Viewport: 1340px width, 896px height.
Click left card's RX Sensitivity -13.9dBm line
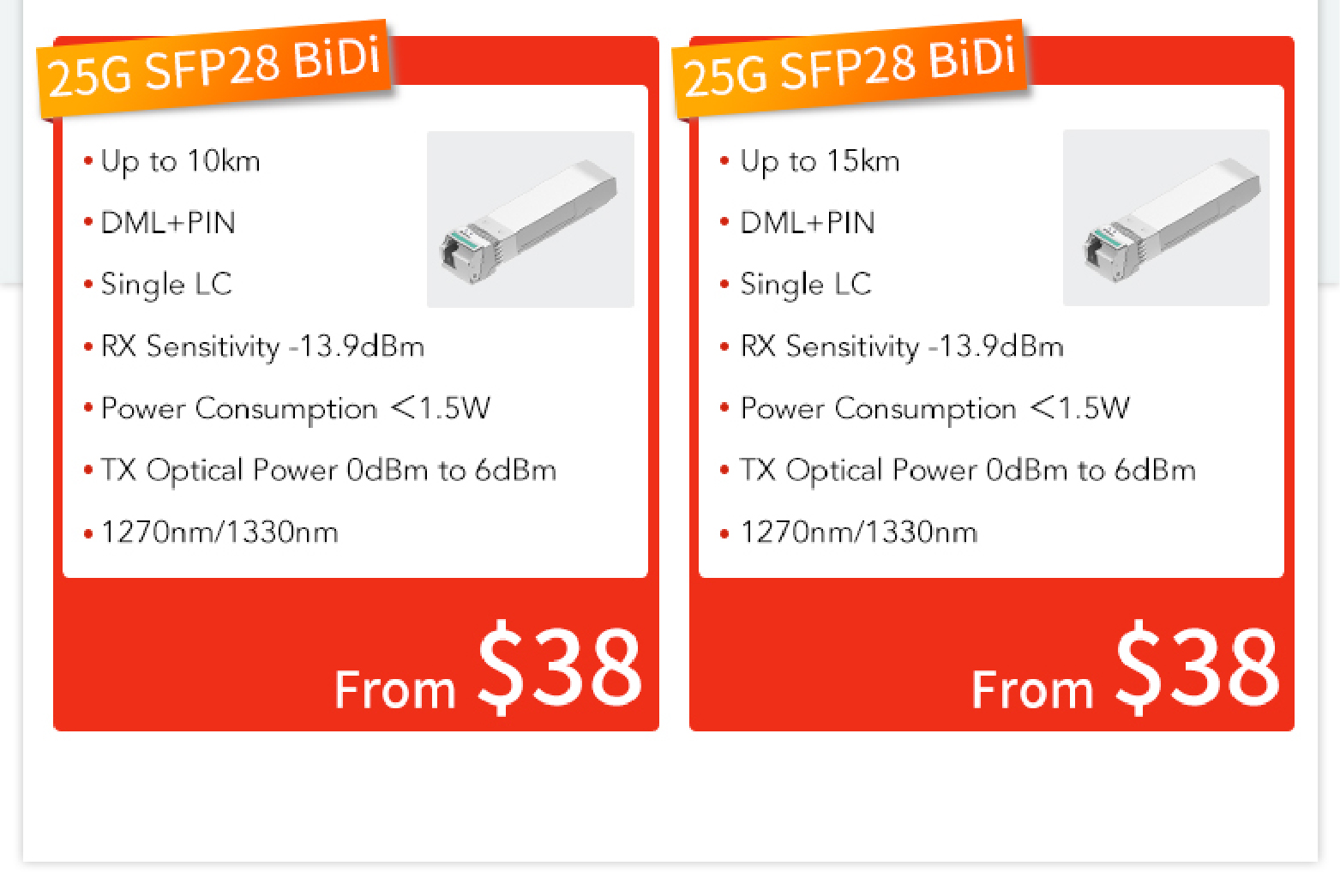pos(262,346)
